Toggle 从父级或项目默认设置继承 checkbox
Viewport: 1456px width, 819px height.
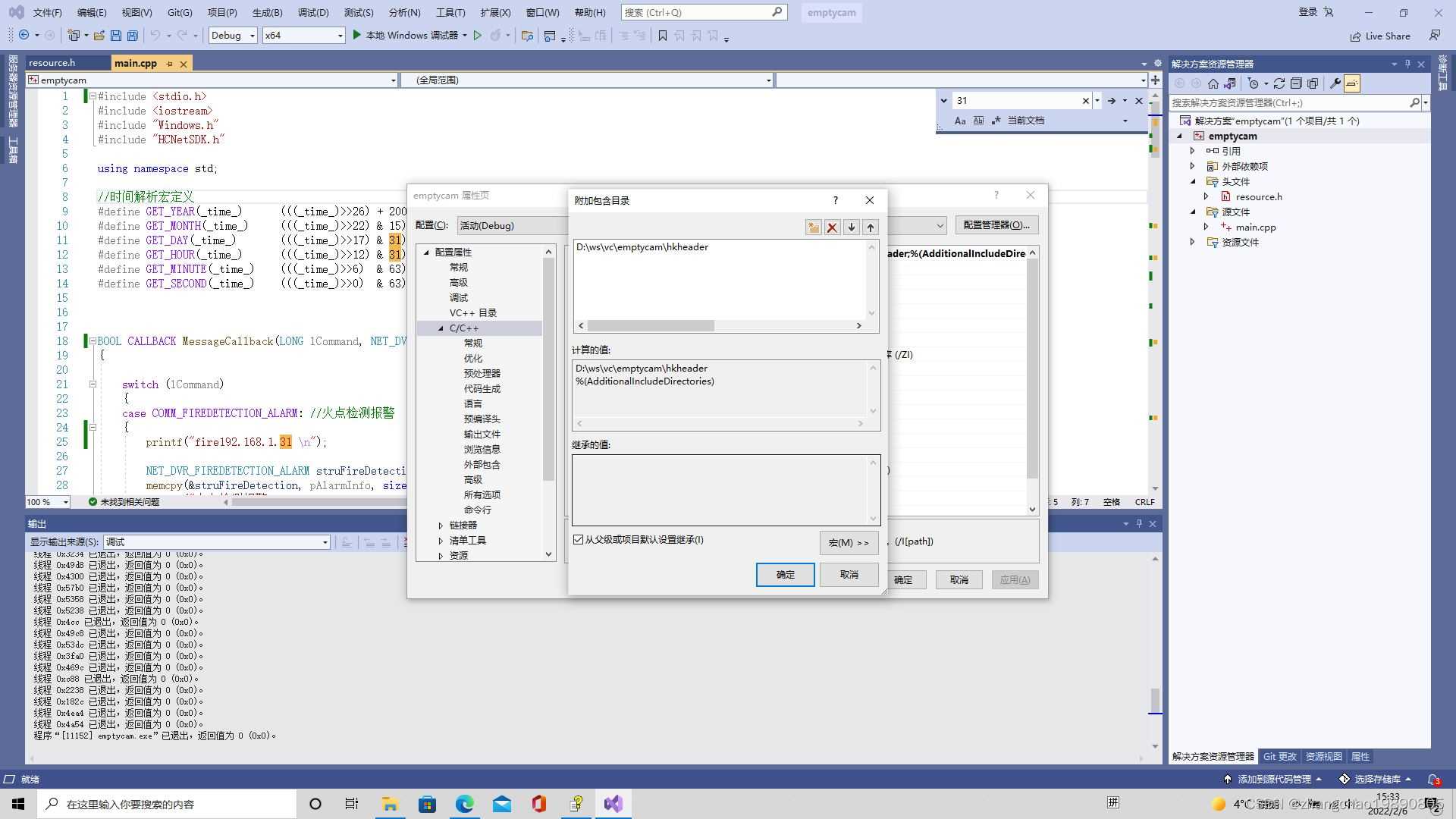(579, 540)
